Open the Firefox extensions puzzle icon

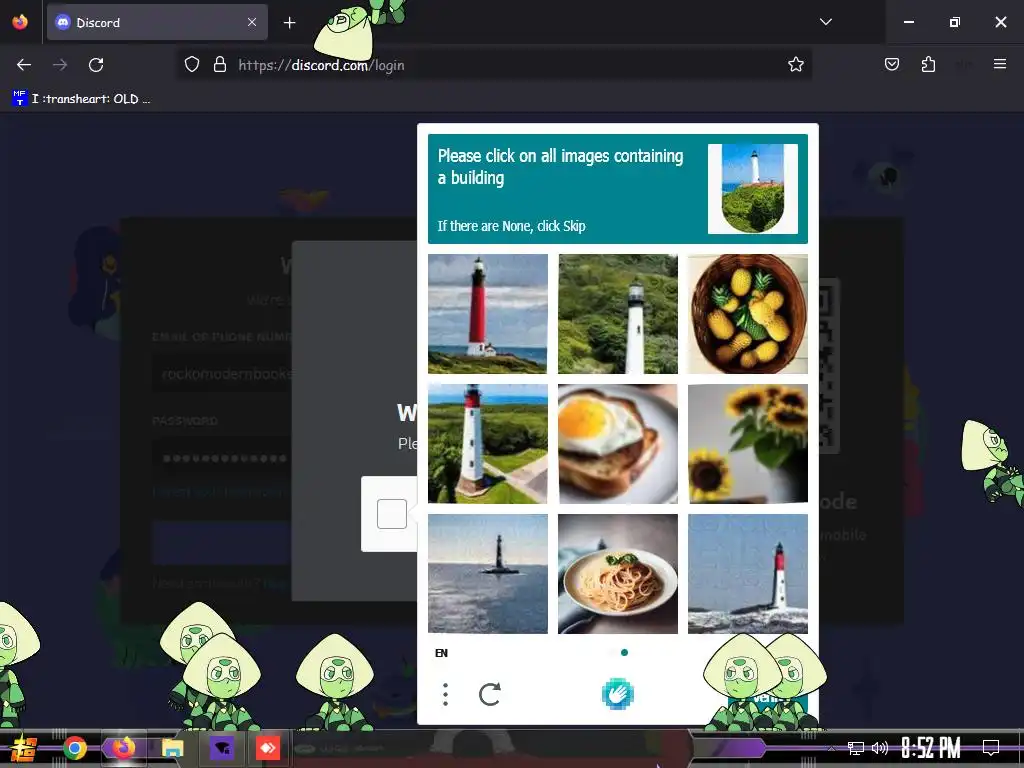point(928,64)
